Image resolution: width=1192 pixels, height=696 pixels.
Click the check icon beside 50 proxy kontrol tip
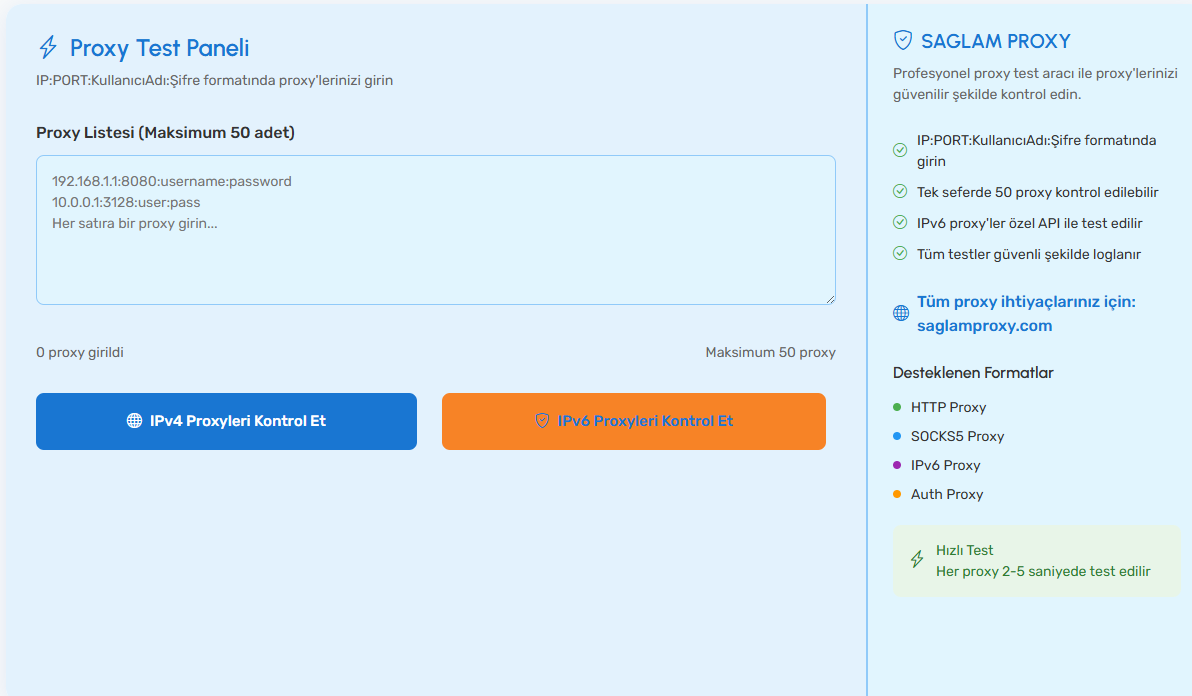[900, 191]
